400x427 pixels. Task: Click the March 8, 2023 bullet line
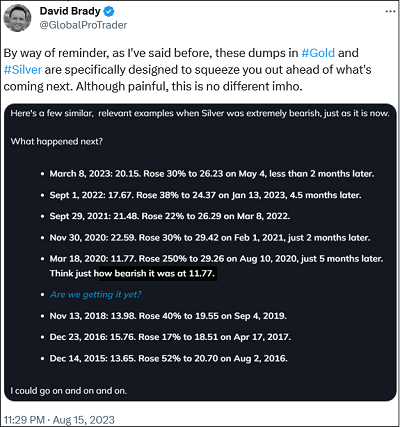click(212, 174)
